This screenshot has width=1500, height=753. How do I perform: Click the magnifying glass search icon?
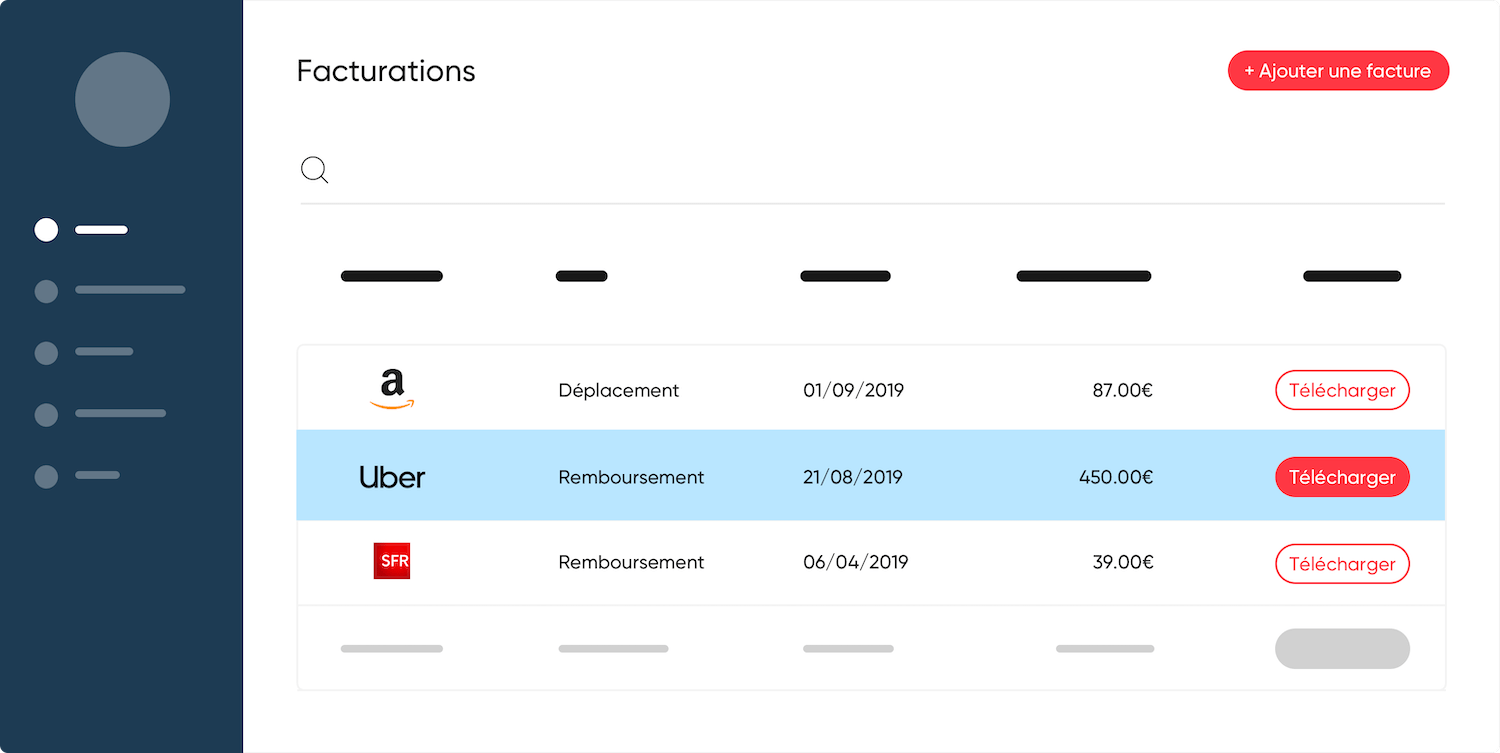pos(315,170)
